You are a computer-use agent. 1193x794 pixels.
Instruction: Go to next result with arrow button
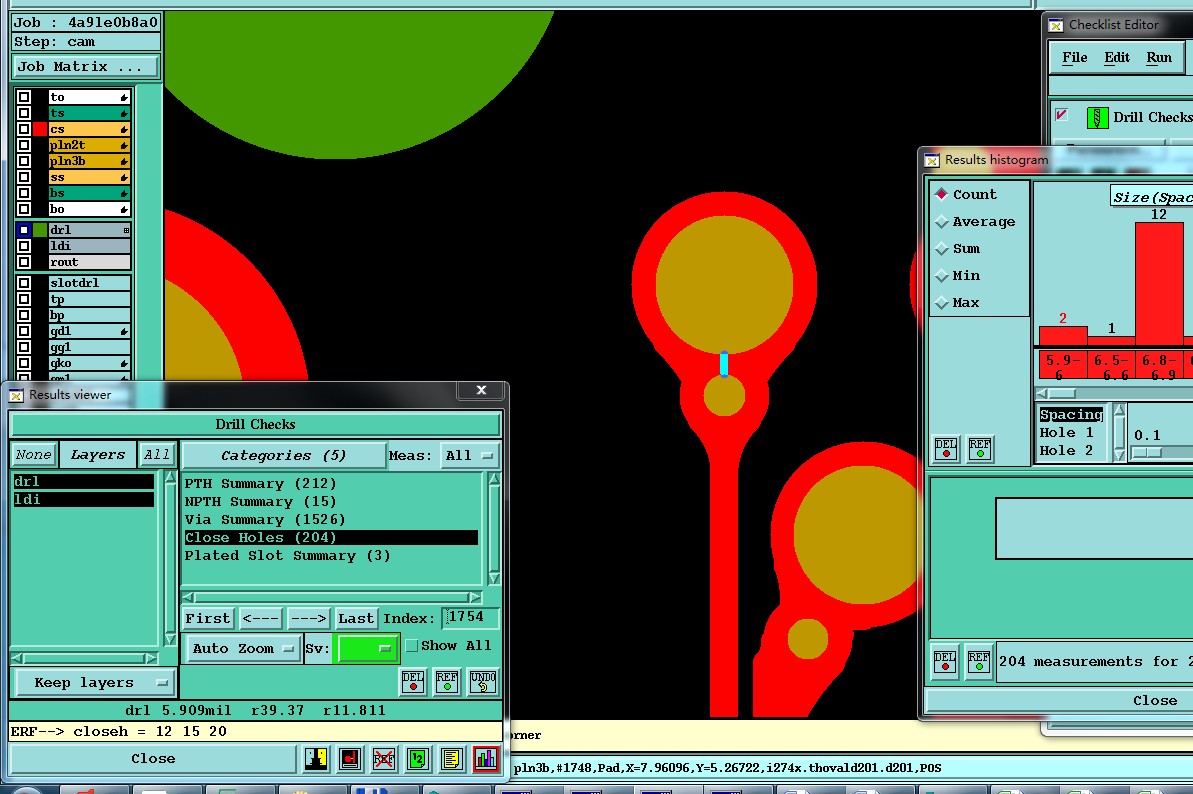tap(309, 618)
